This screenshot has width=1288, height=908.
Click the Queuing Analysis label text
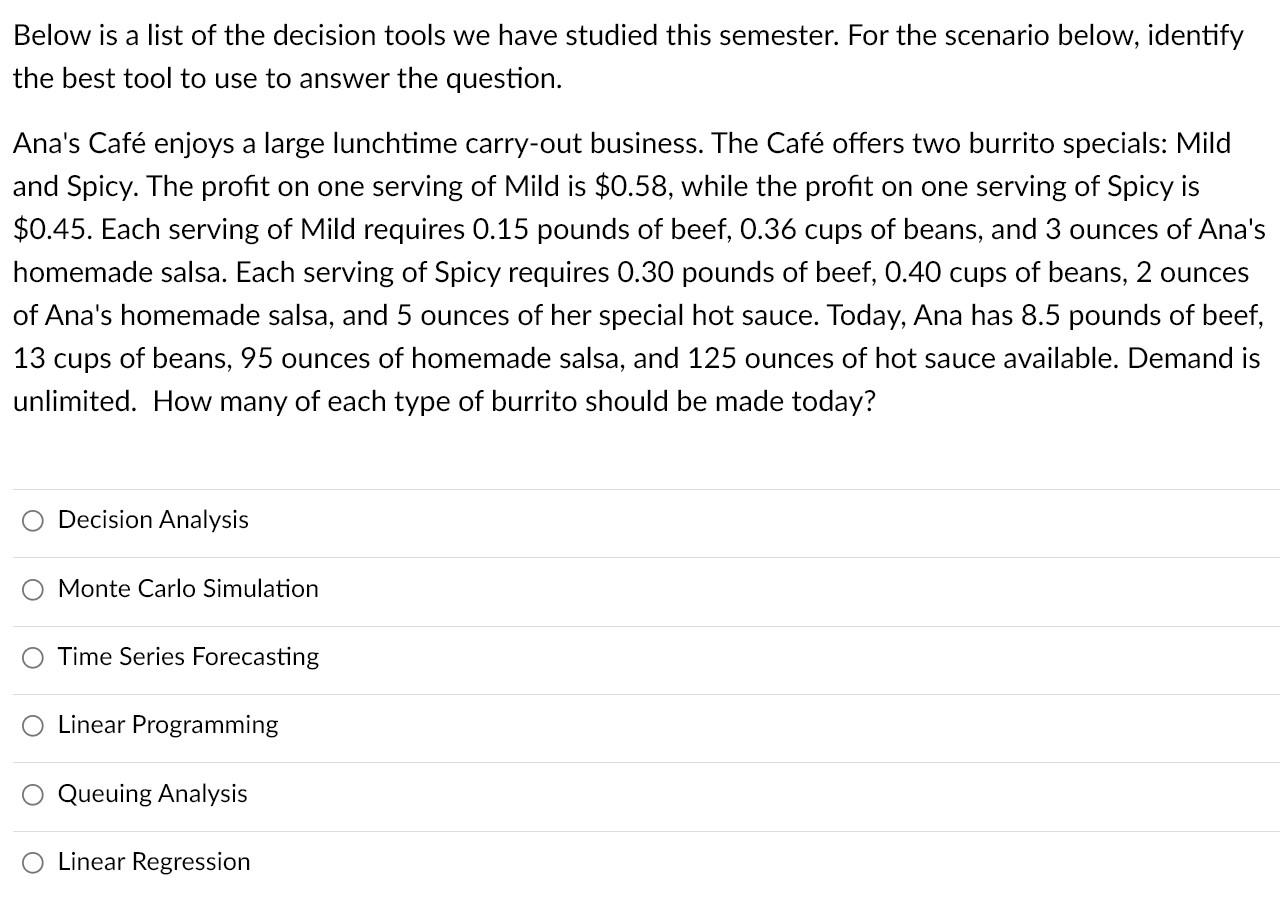(153, 794)
